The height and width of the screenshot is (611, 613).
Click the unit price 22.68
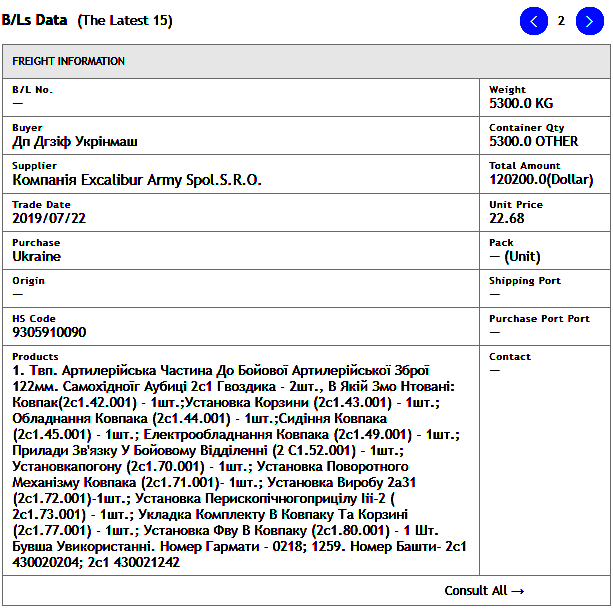coord(506,218)
